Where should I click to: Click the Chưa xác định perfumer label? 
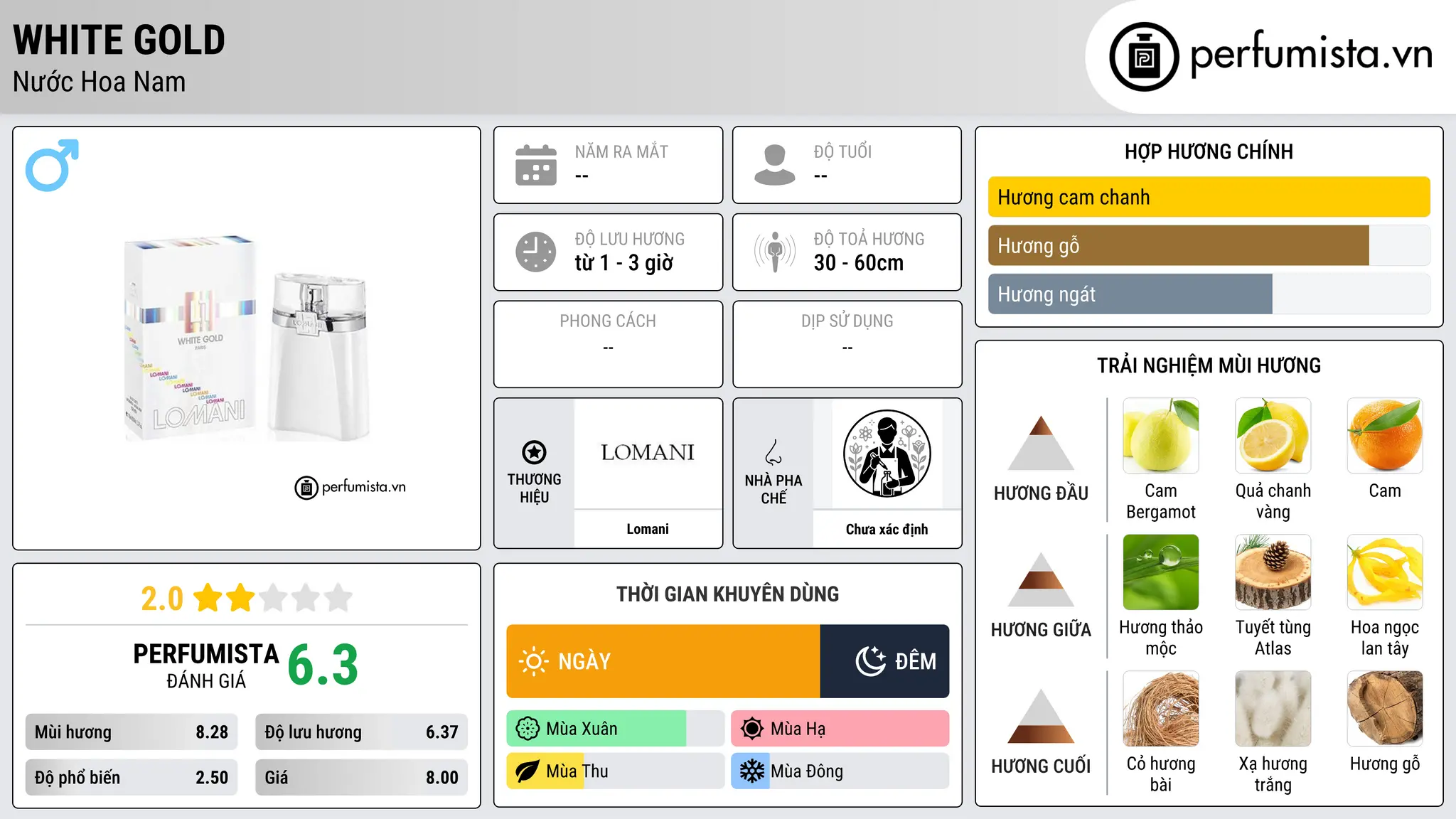click(x=887, y=529)
